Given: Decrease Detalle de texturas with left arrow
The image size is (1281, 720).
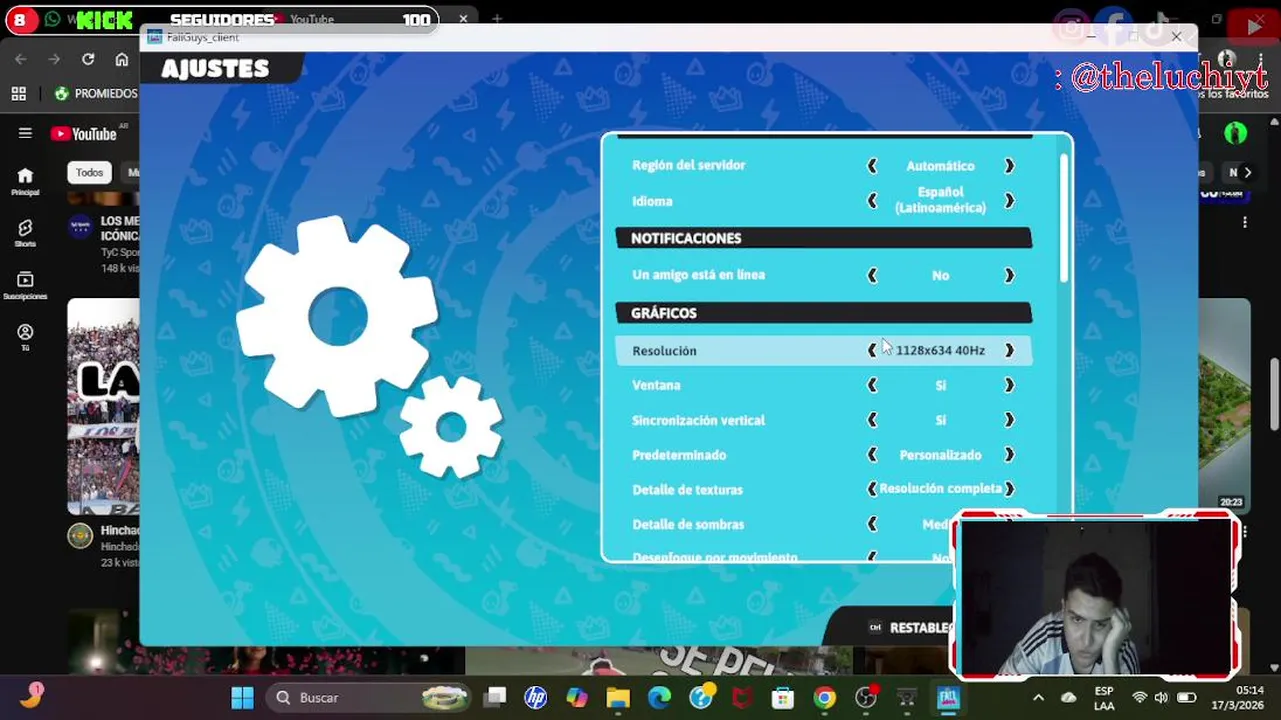Looking at the screenshot, I should click(872, 489).
